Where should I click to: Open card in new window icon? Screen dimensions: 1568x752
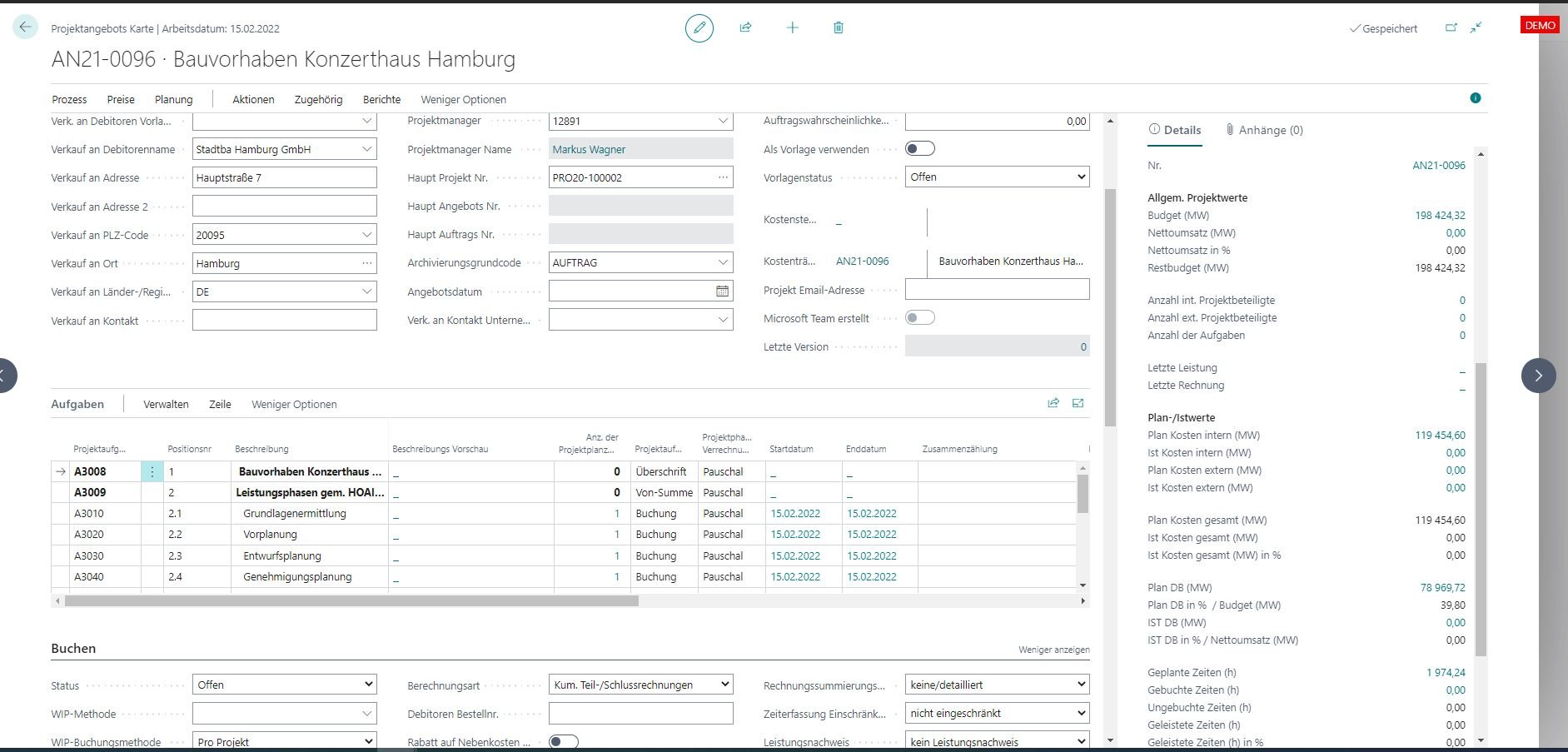[x=1451, y=28]
